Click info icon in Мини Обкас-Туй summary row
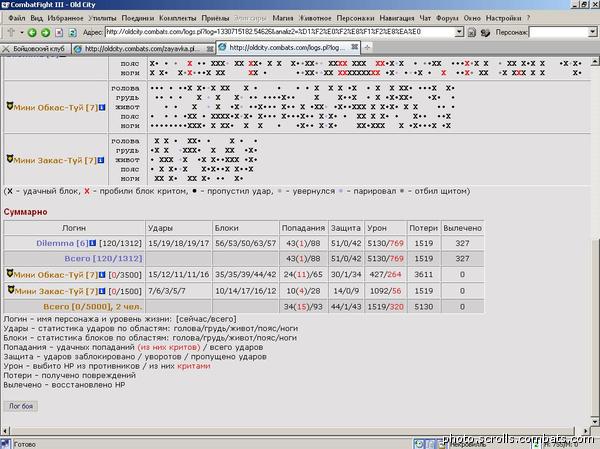The image size is (600, 449). click(102, 274)
